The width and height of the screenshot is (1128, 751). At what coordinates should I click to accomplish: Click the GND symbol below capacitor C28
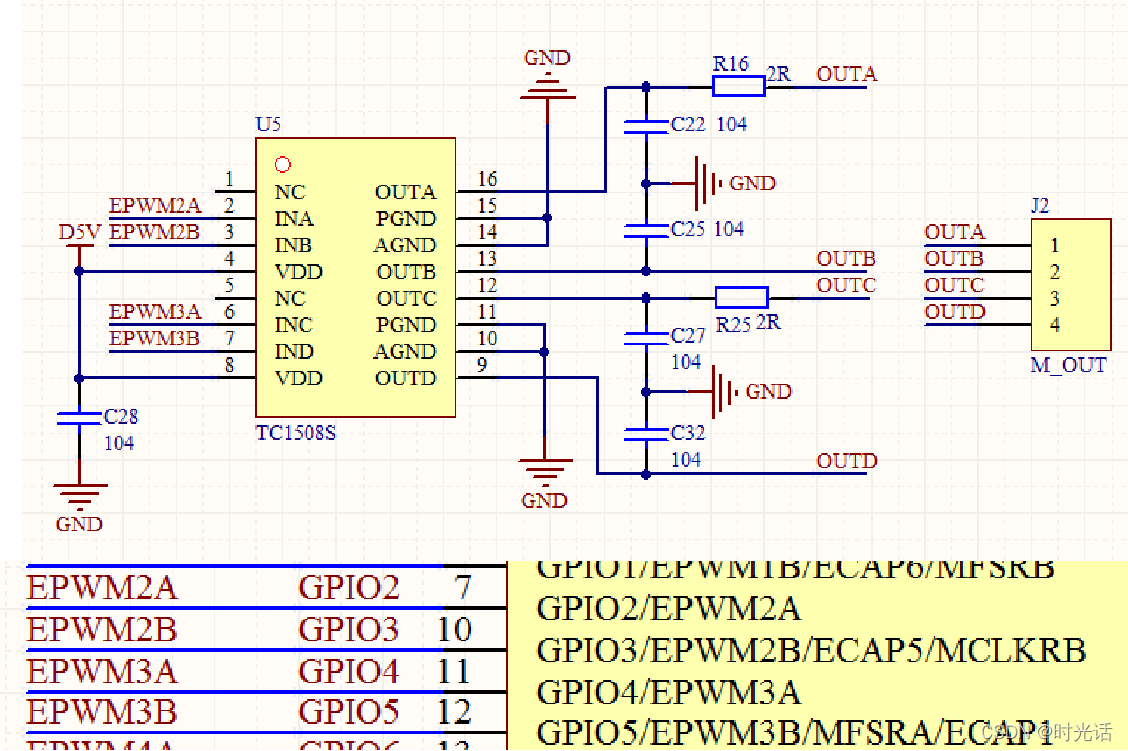pos(80,497)
